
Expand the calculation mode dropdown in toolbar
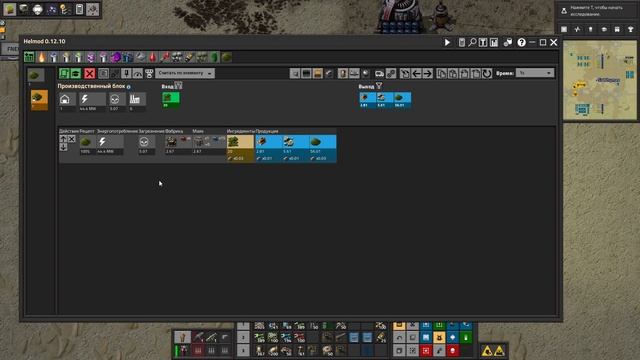185,73
